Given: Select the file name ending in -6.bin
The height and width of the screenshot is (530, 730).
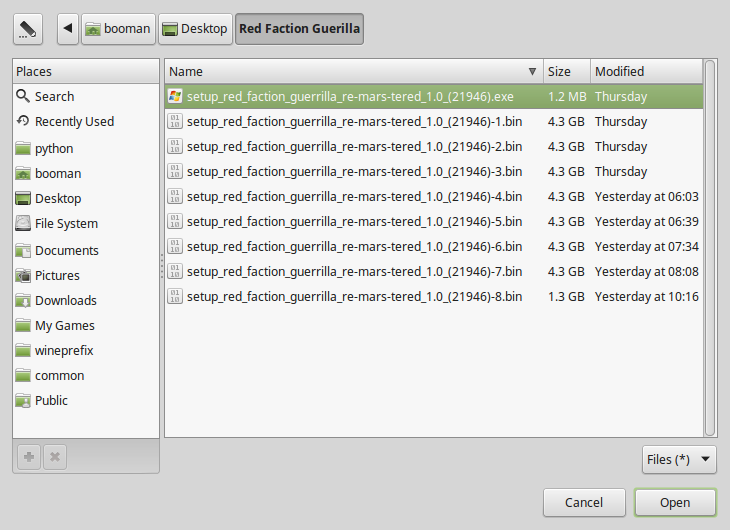Looking at the screenshot, I should 354,246.
